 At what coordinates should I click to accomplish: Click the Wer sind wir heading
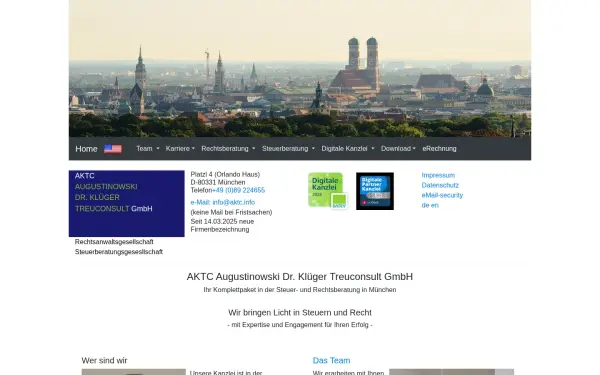104,360
